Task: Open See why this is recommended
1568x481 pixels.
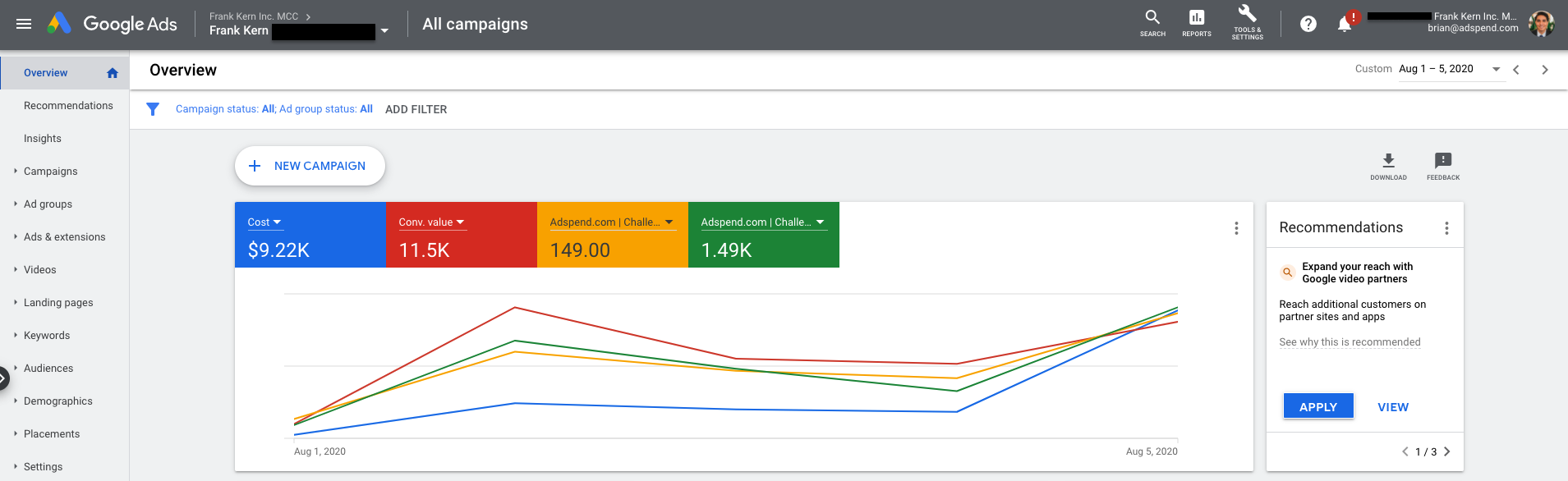Action: point(1350,342)
